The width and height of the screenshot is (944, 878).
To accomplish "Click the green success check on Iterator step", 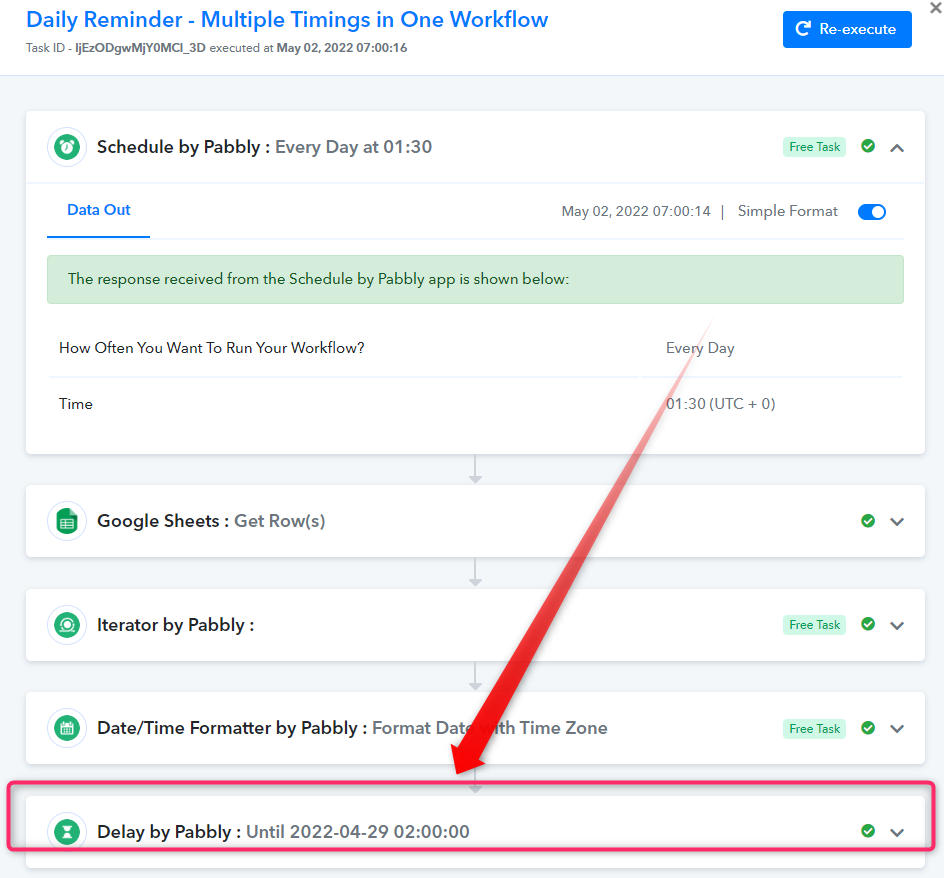I will pyautogui.click(x=868, y=624).
